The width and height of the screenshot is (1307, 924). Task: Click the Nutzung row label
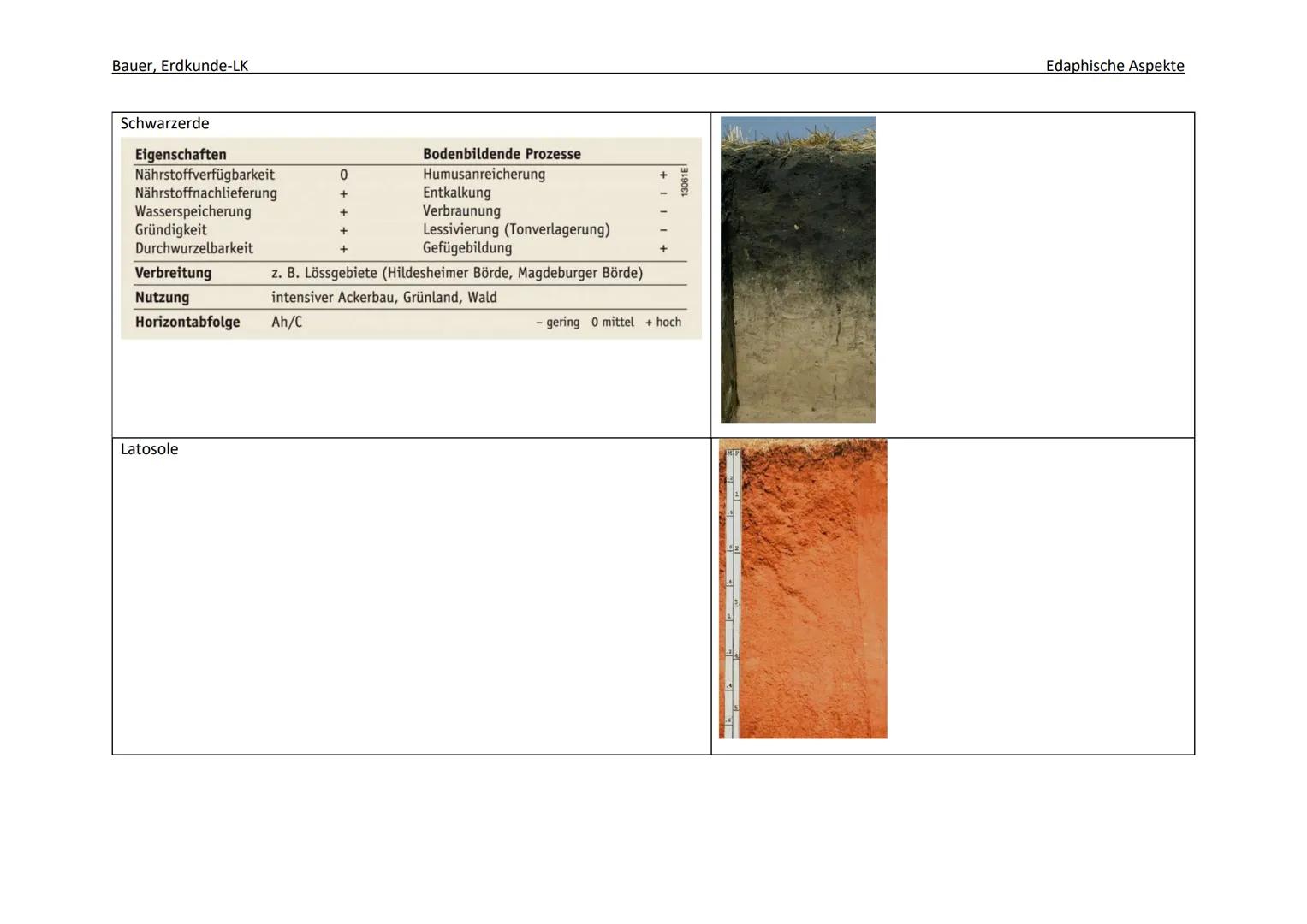[162, 298]
